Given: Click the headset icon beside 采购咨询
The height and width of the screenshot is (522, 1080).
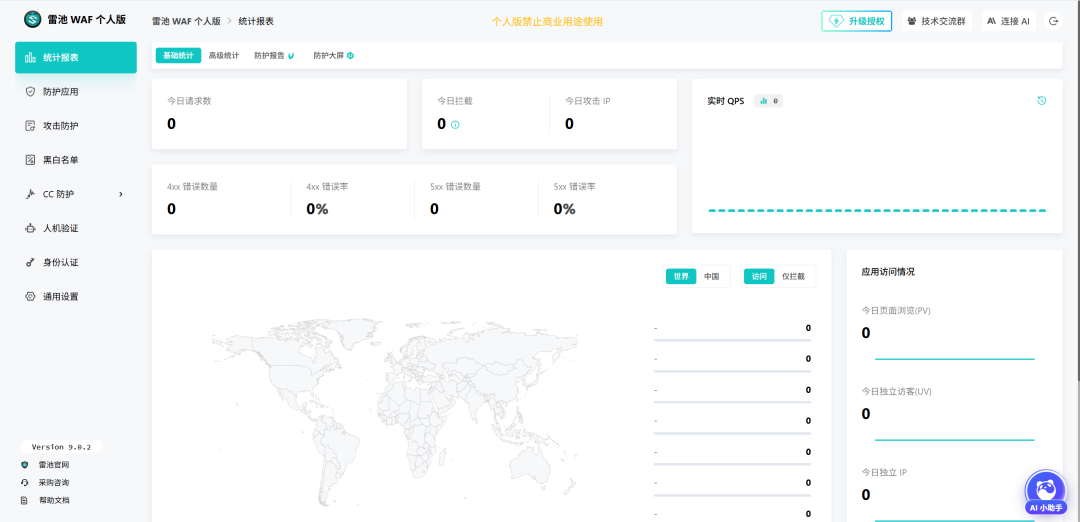Looking at the screenshot, I should coord(25,483).
